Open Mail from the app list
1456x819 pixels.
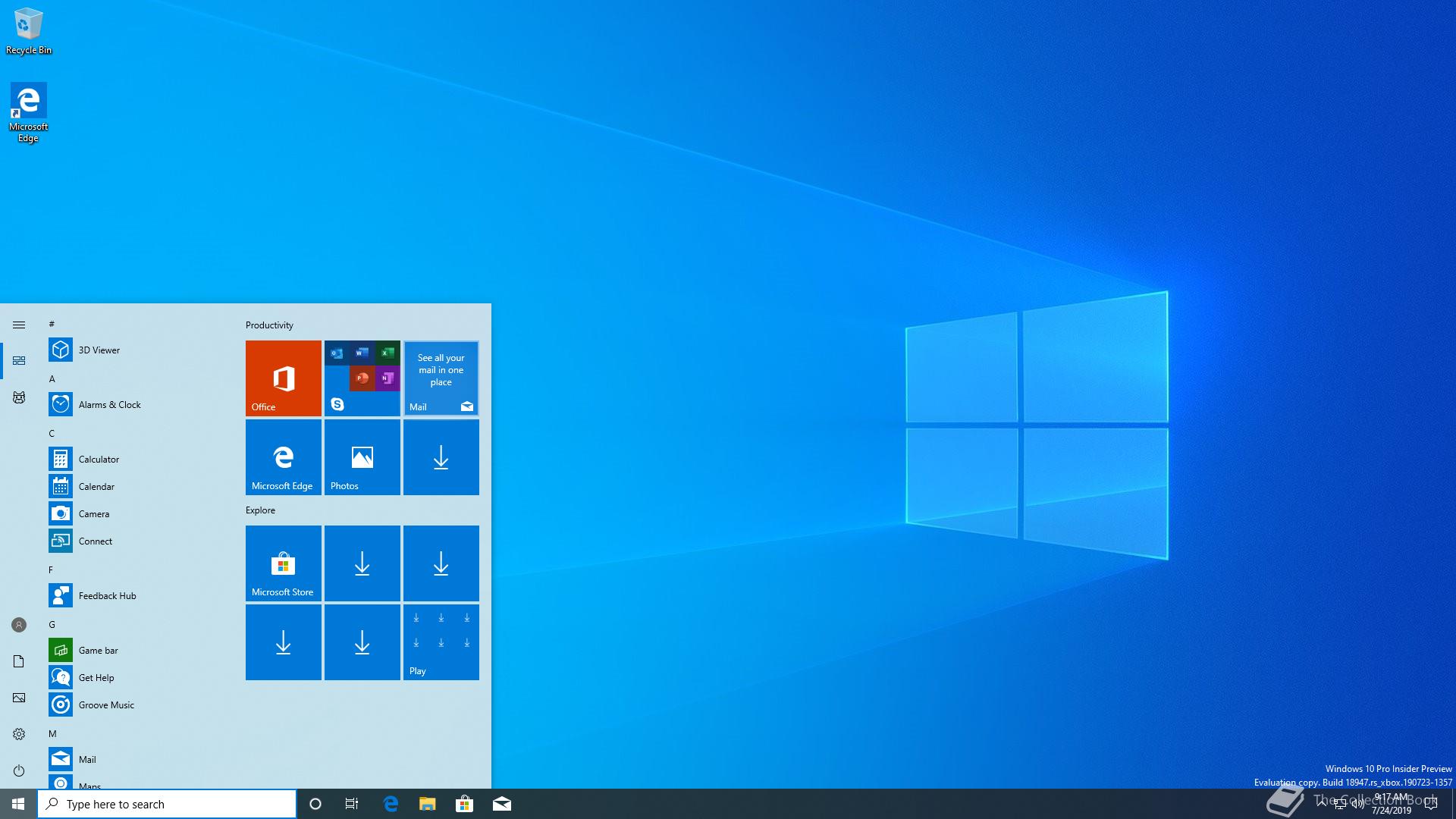136,759
